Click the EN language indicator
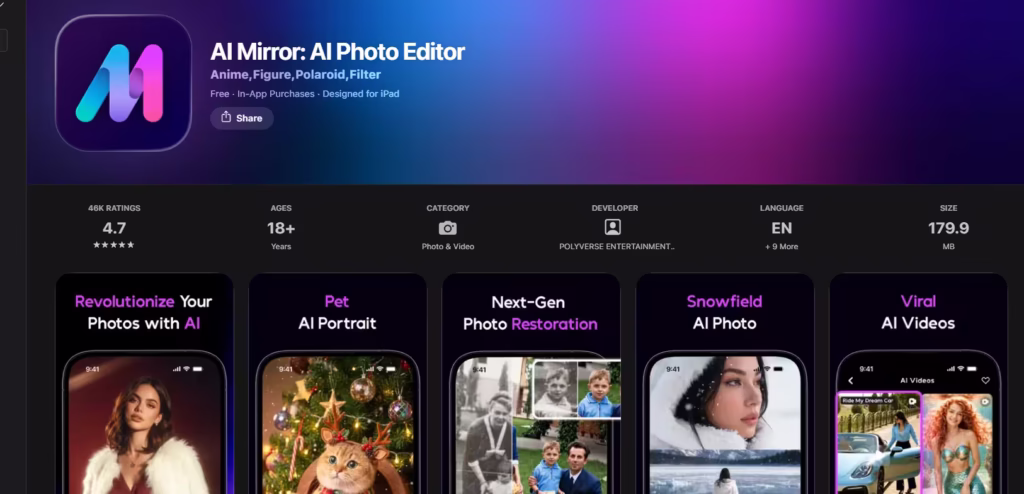Image resolution: width=1024 pixels, height=494 pixels. click(782, 228)
